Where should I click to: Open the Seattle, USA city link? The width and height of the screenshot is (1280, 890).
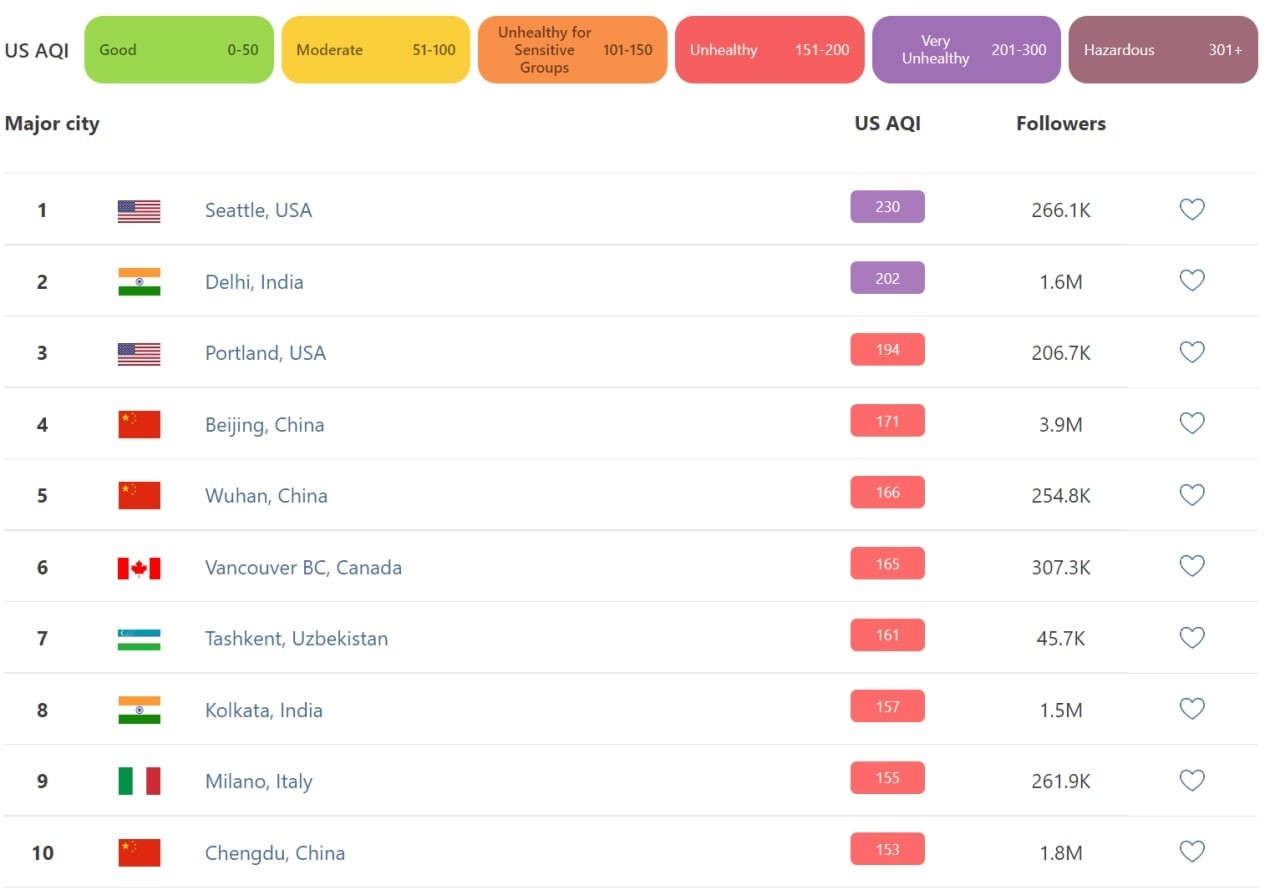(258, 210)
